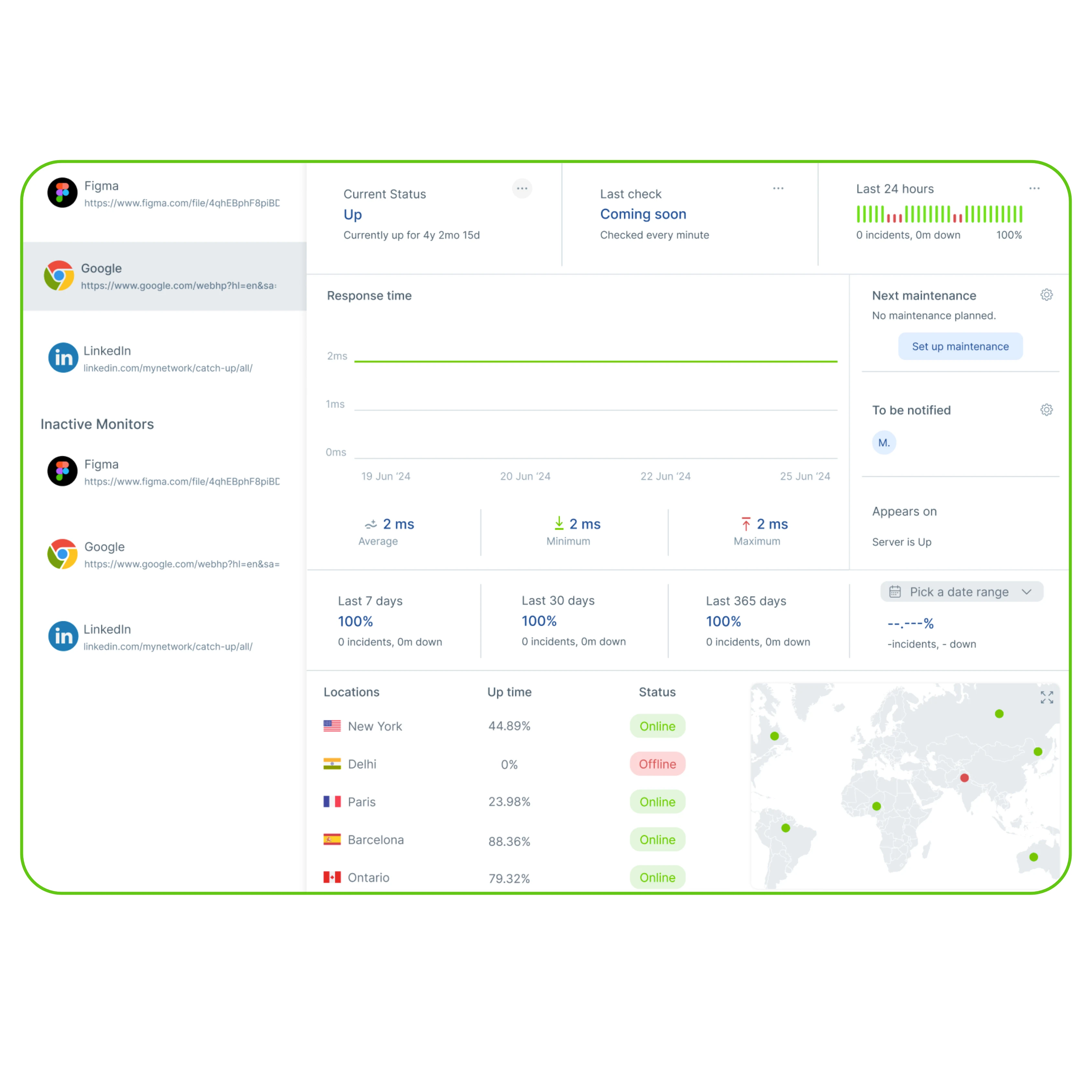Click the Google Chrome icon for active monitor

[60, 276]
